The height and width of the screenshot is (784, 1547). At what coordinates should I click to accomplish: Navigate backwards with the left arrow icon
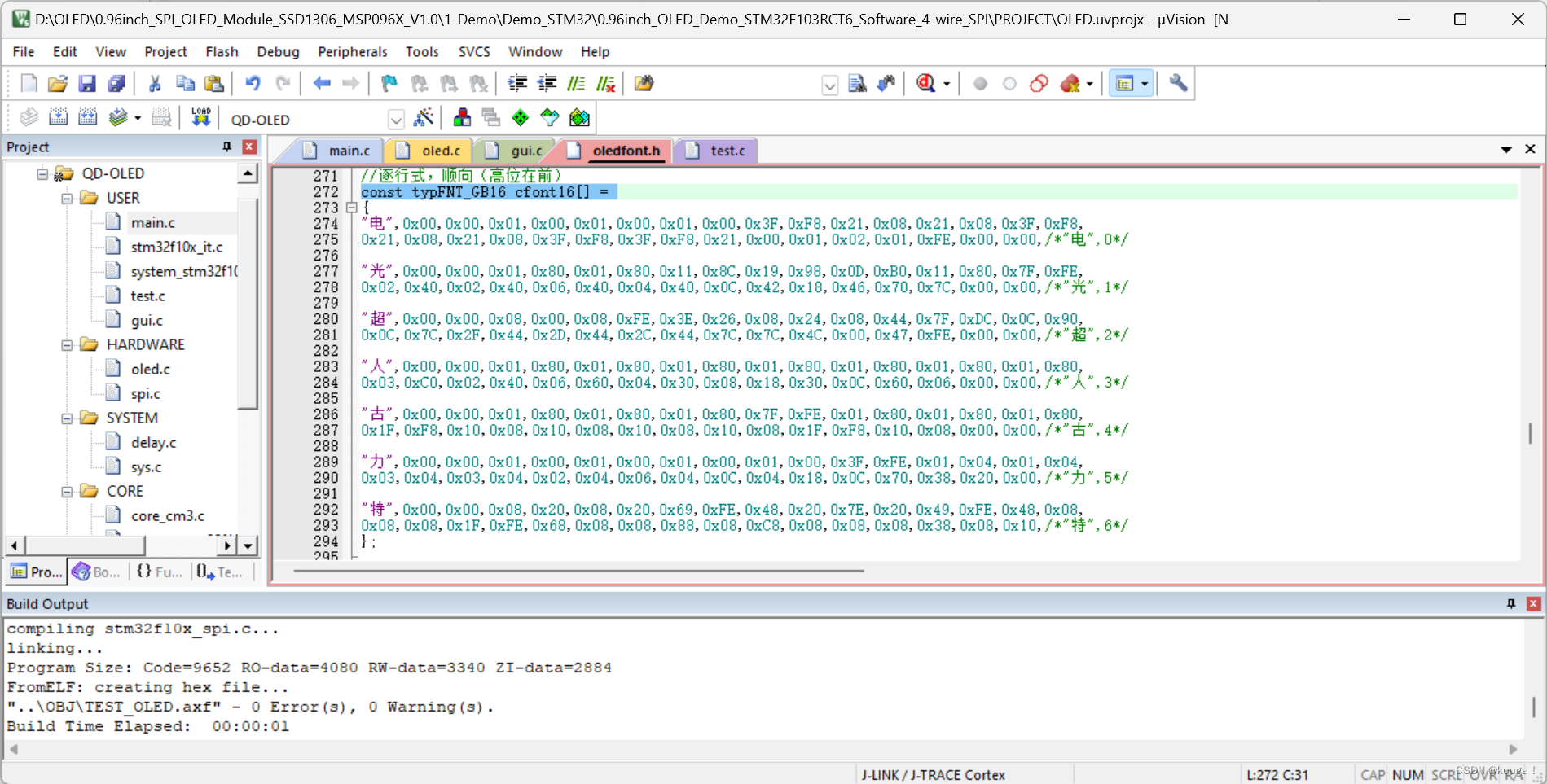[x=322, y=83]
